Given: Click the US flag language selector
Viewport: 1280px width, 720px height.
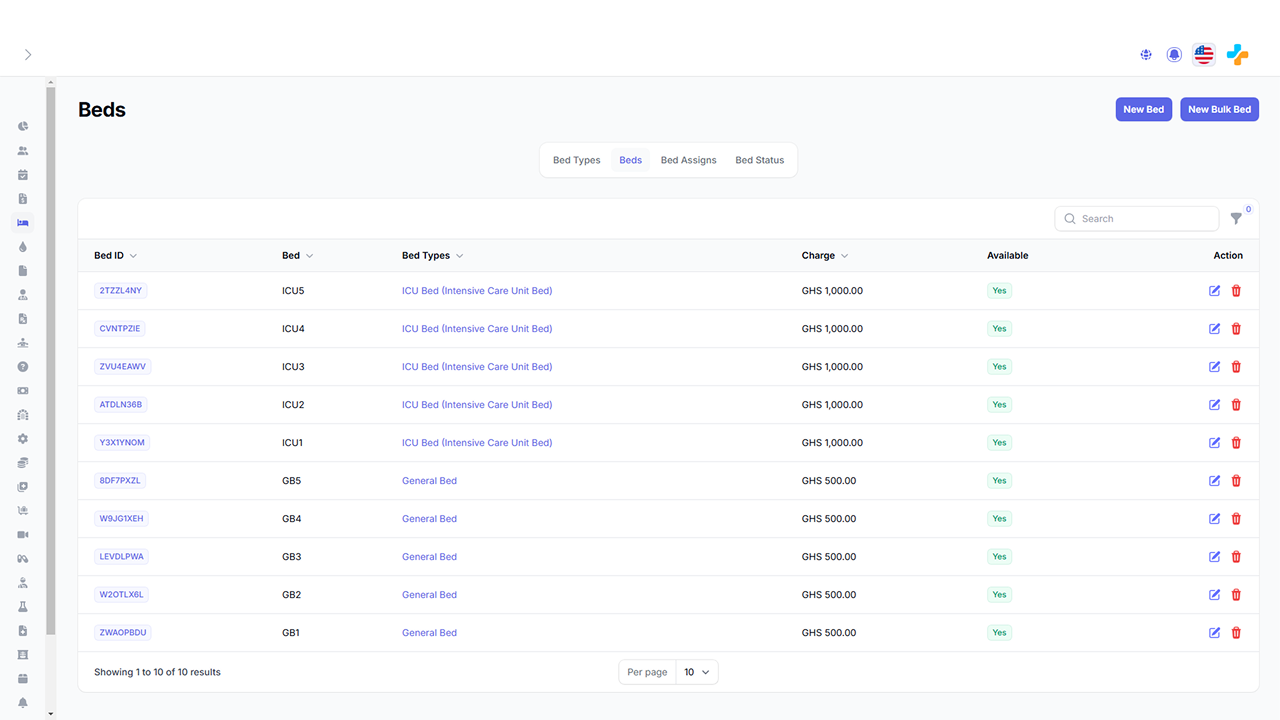Looking at the screenshot, I should click(x=1204, y=55).
